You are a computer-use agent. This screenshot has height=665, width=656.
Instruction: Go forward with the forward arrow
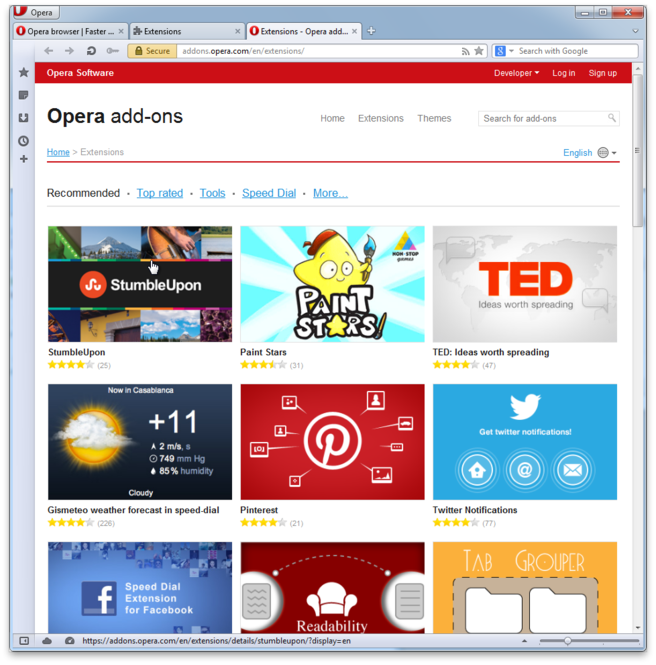69,51
